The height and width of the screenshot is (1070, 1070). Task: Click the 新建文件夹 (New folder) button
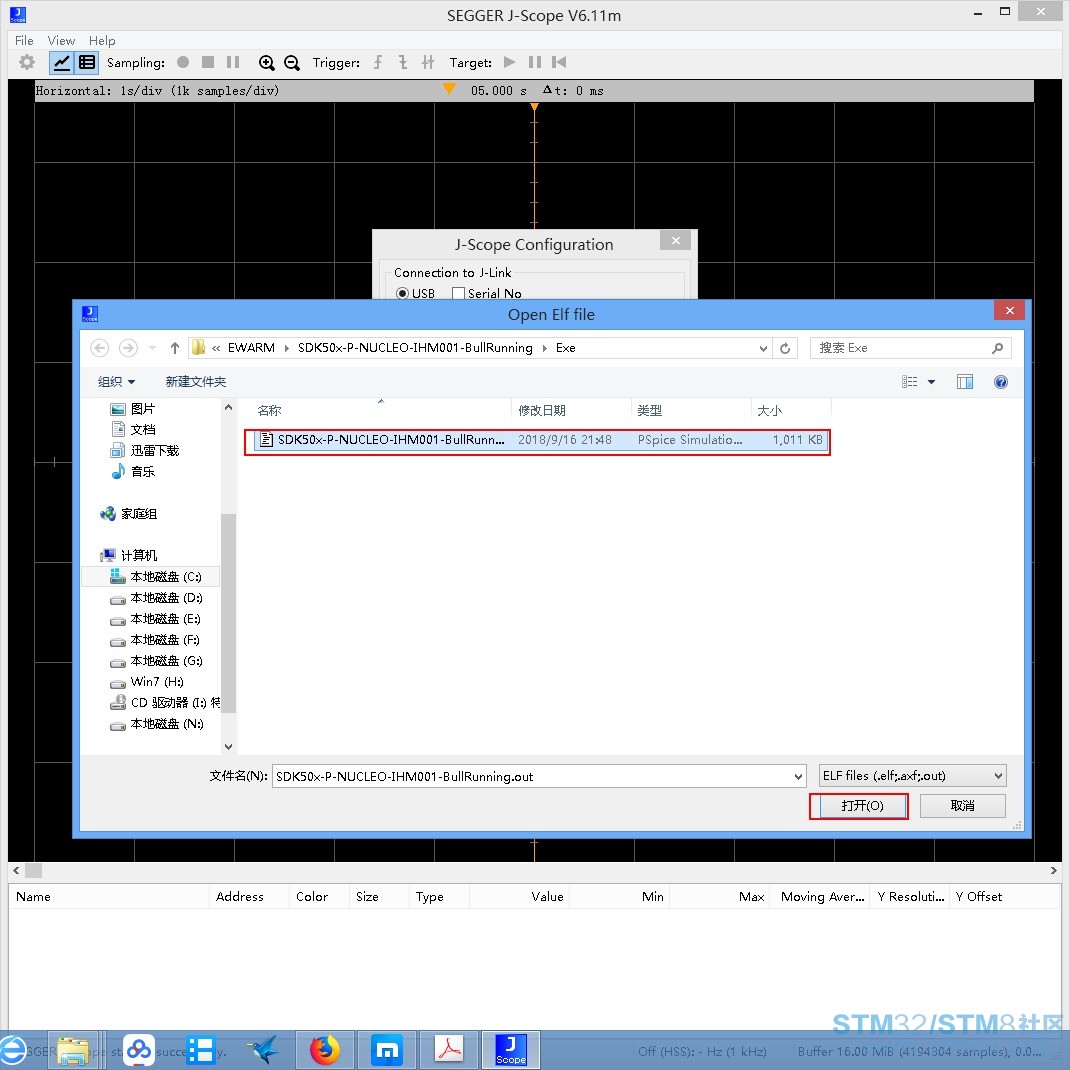pyautogui.click(x=196, y=382)
